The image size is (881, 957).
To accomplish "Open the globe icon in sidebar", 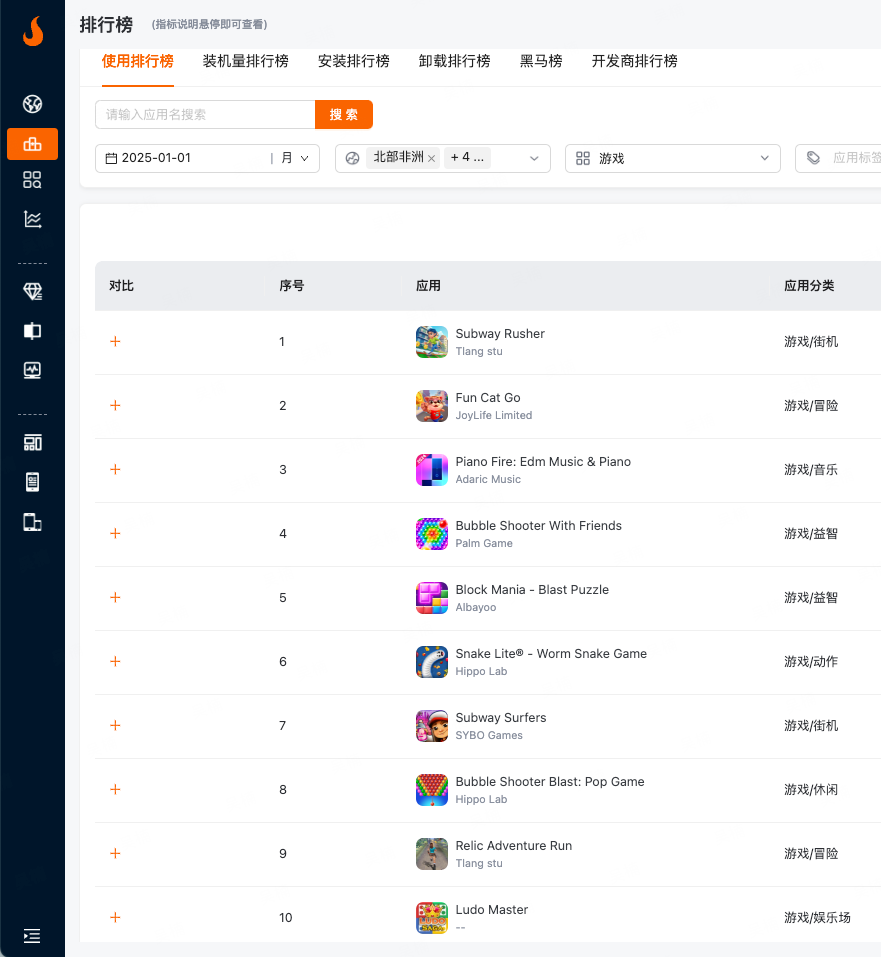I will point(32,104).
